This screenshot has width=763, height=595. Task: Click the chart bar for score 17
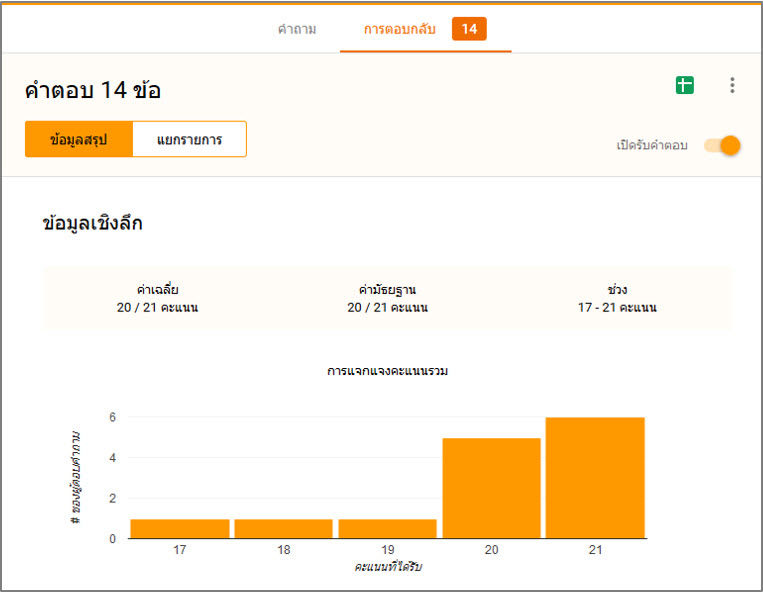[x=180, y=528]
